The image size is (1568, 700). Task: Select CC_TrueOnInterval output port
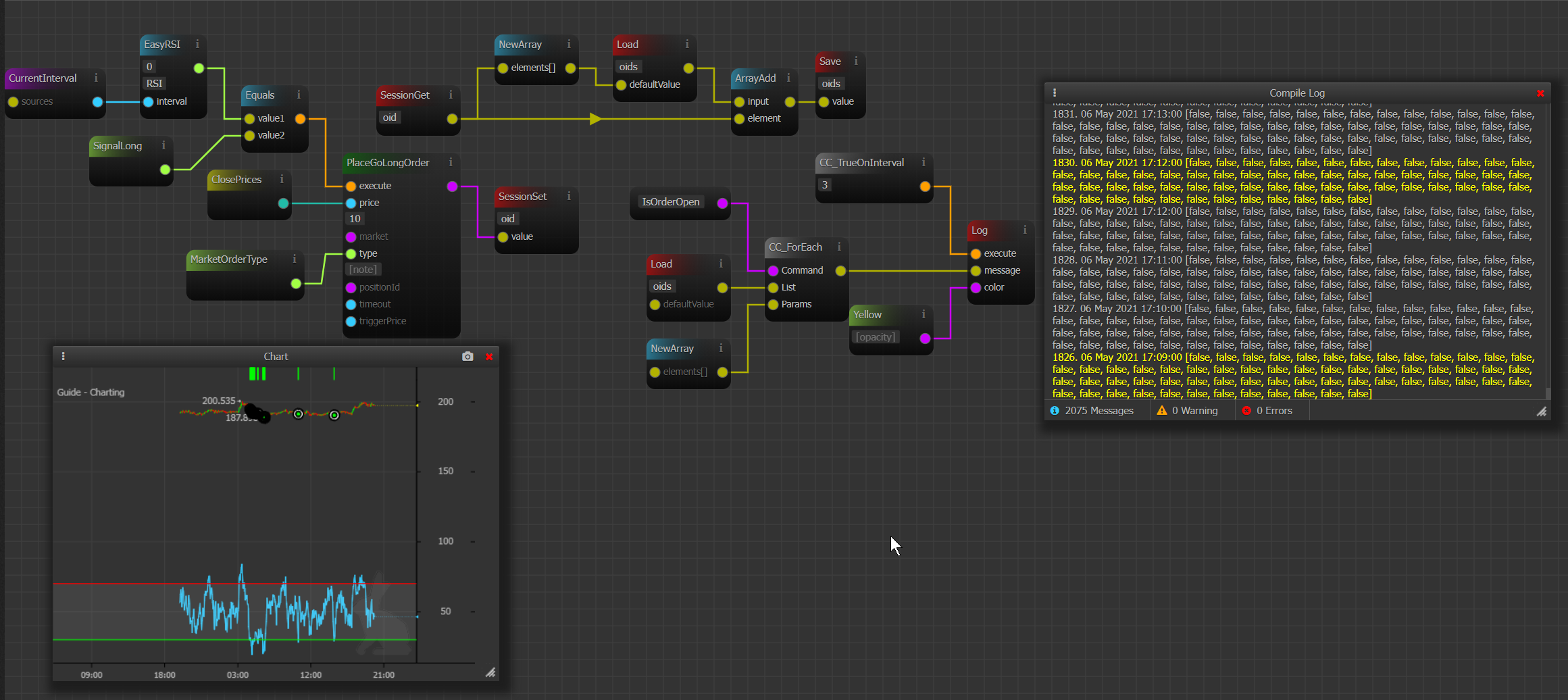(x=925, y=186)
